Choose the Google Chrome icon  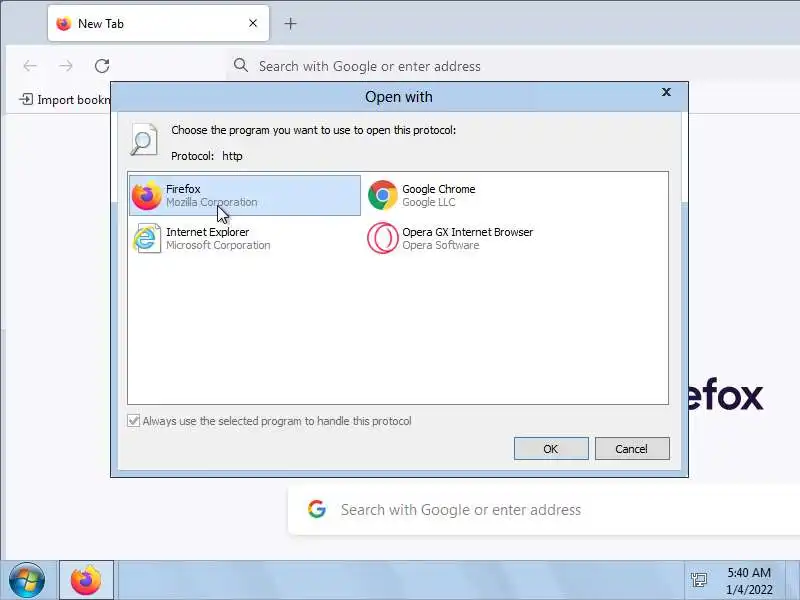pyautogui.click(x=383, y=195)
